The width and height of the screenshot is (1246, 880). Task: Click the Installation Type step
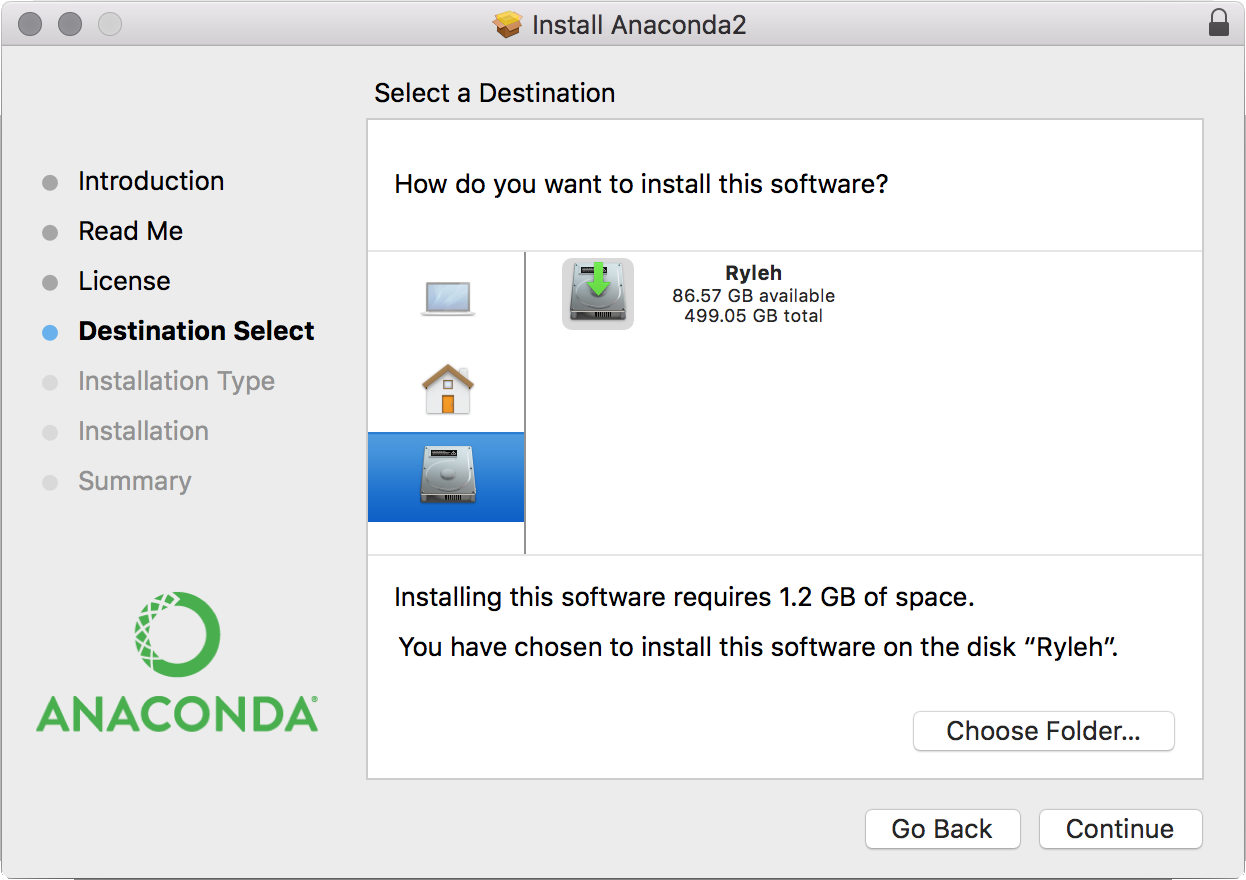(x=176, y=381)
